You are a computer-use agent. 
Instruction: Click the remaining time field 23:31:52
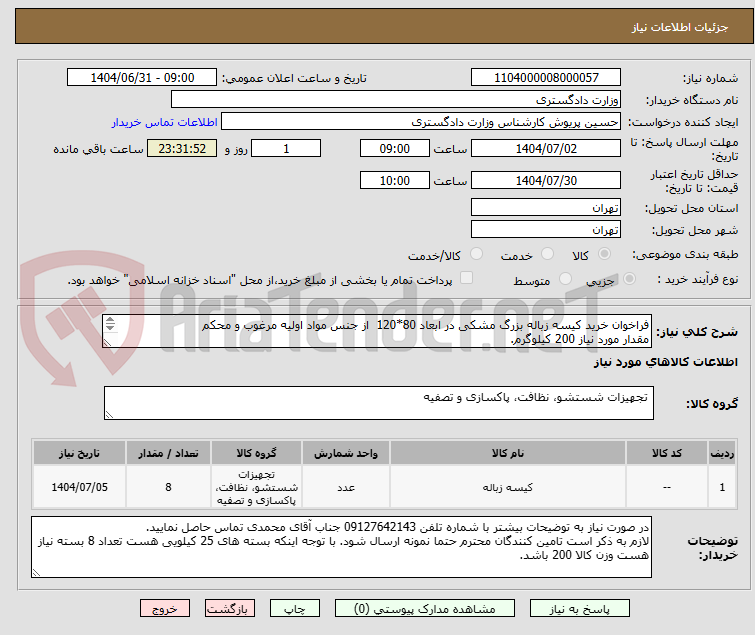(x=182, y=148)
